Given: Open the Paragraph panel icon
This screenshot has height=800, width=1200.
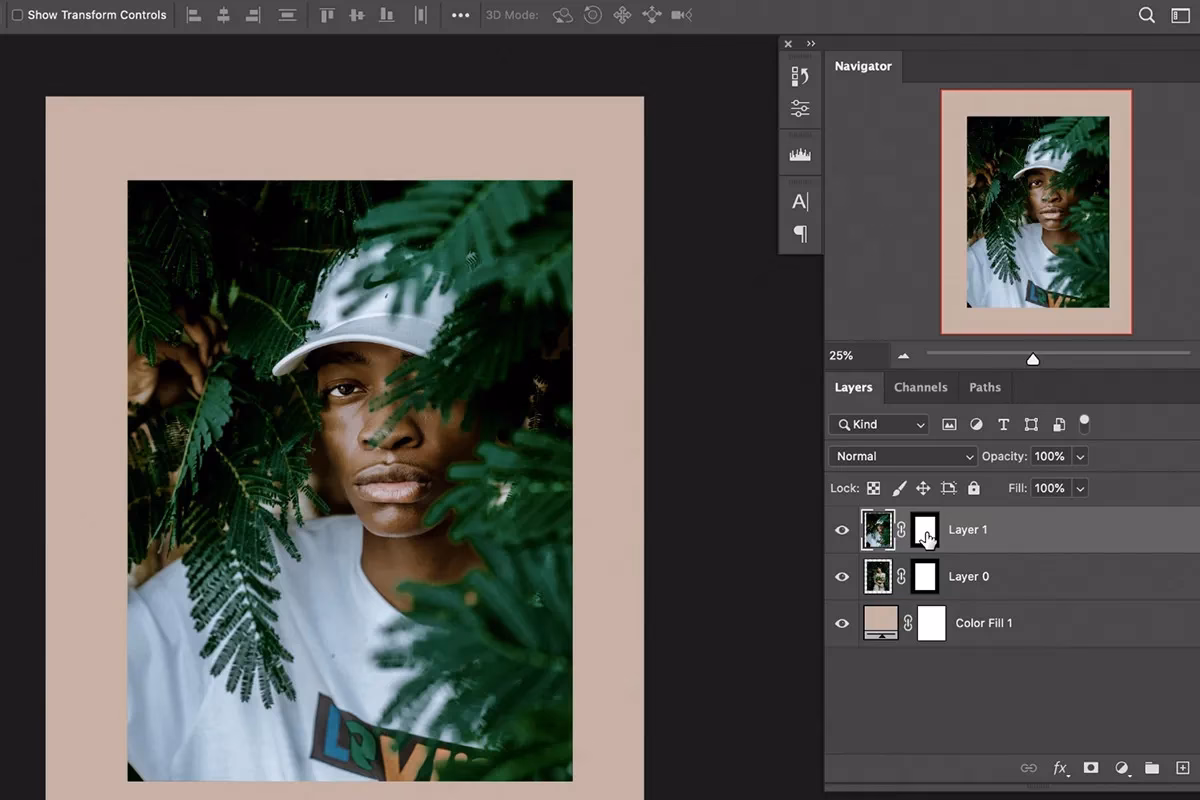Looking at the screenshot, I should tap(800, 234).
